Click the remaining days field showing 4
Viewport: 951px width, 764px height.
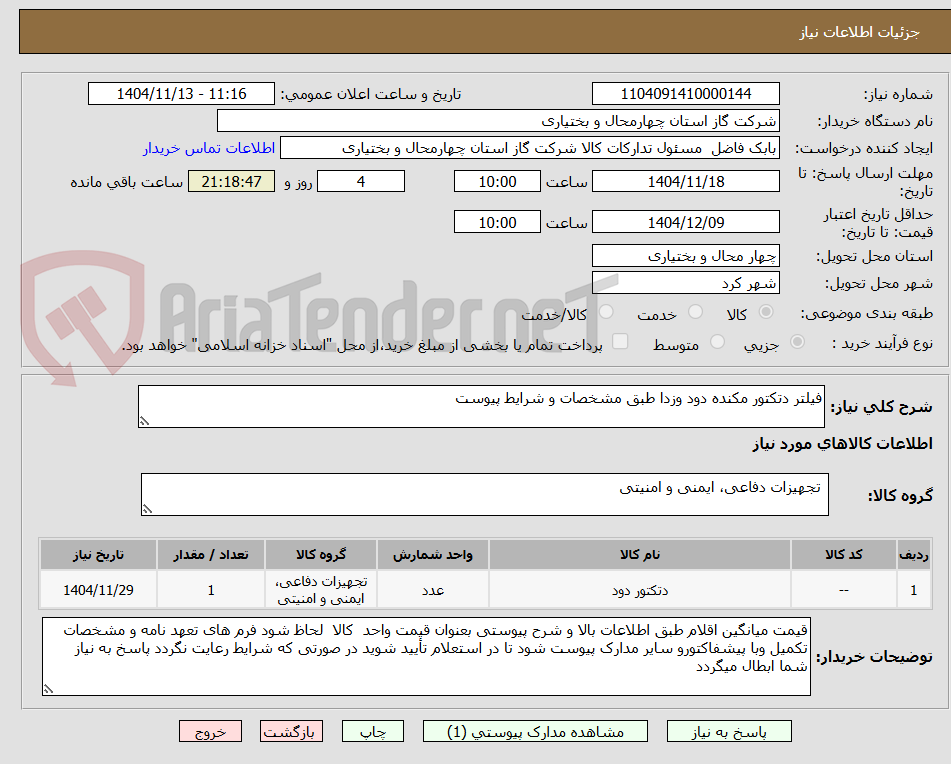click(x=361, y=181)
